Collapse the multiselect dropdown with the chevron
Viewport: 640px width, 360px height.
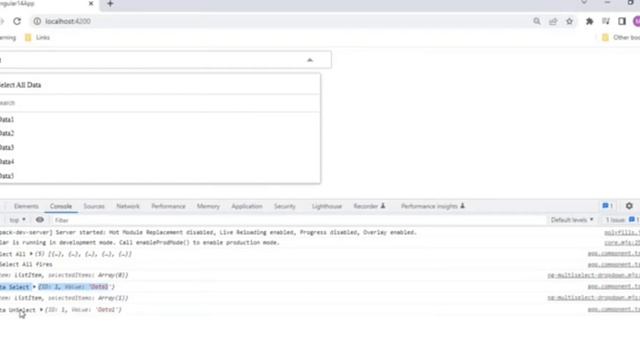pyautogui.click(x=310, y=60)
